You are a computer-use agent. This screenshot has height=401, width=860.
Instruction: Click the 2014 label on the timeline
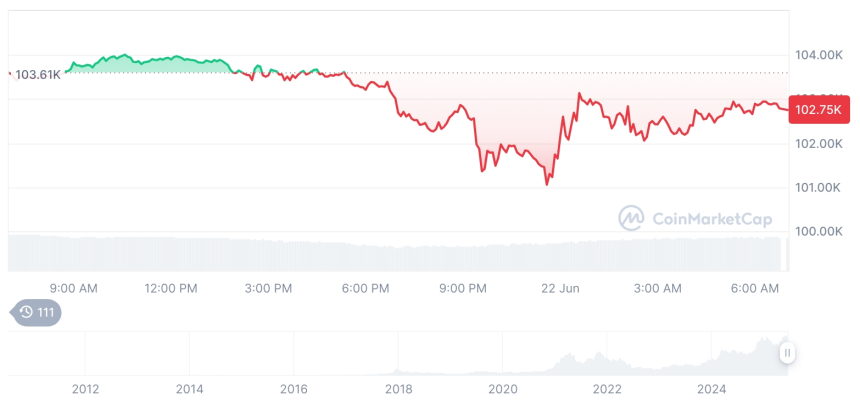pyautogui.click(x=189, y=388)
